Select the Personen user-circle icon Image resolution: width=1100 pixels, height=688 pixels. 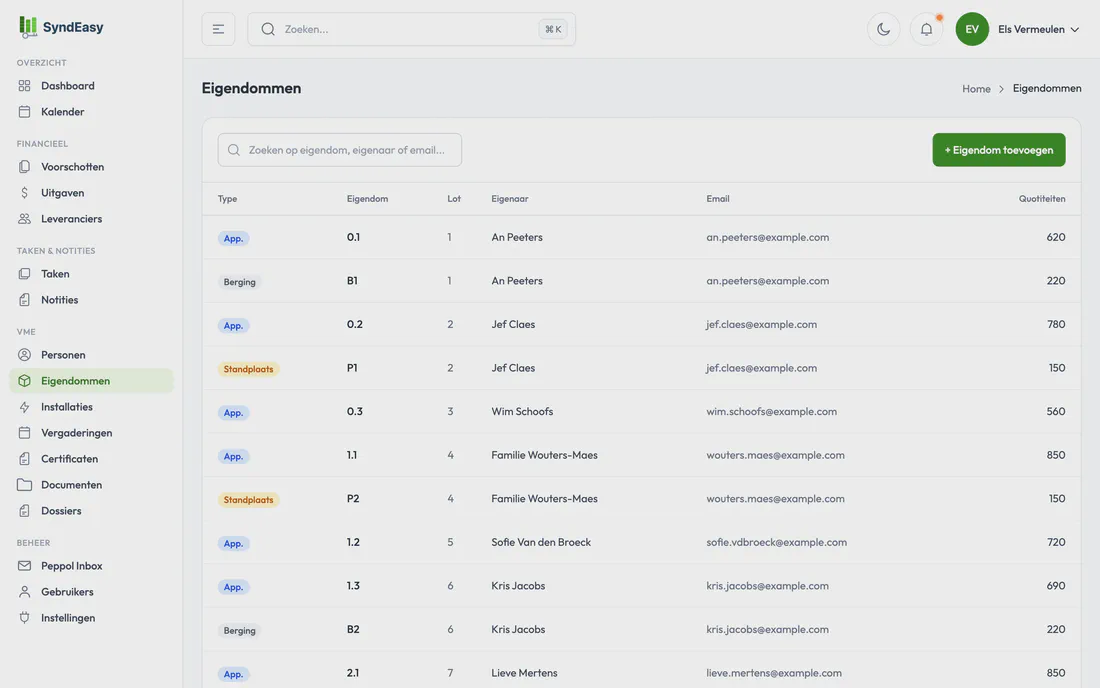[x=25, y=355]
